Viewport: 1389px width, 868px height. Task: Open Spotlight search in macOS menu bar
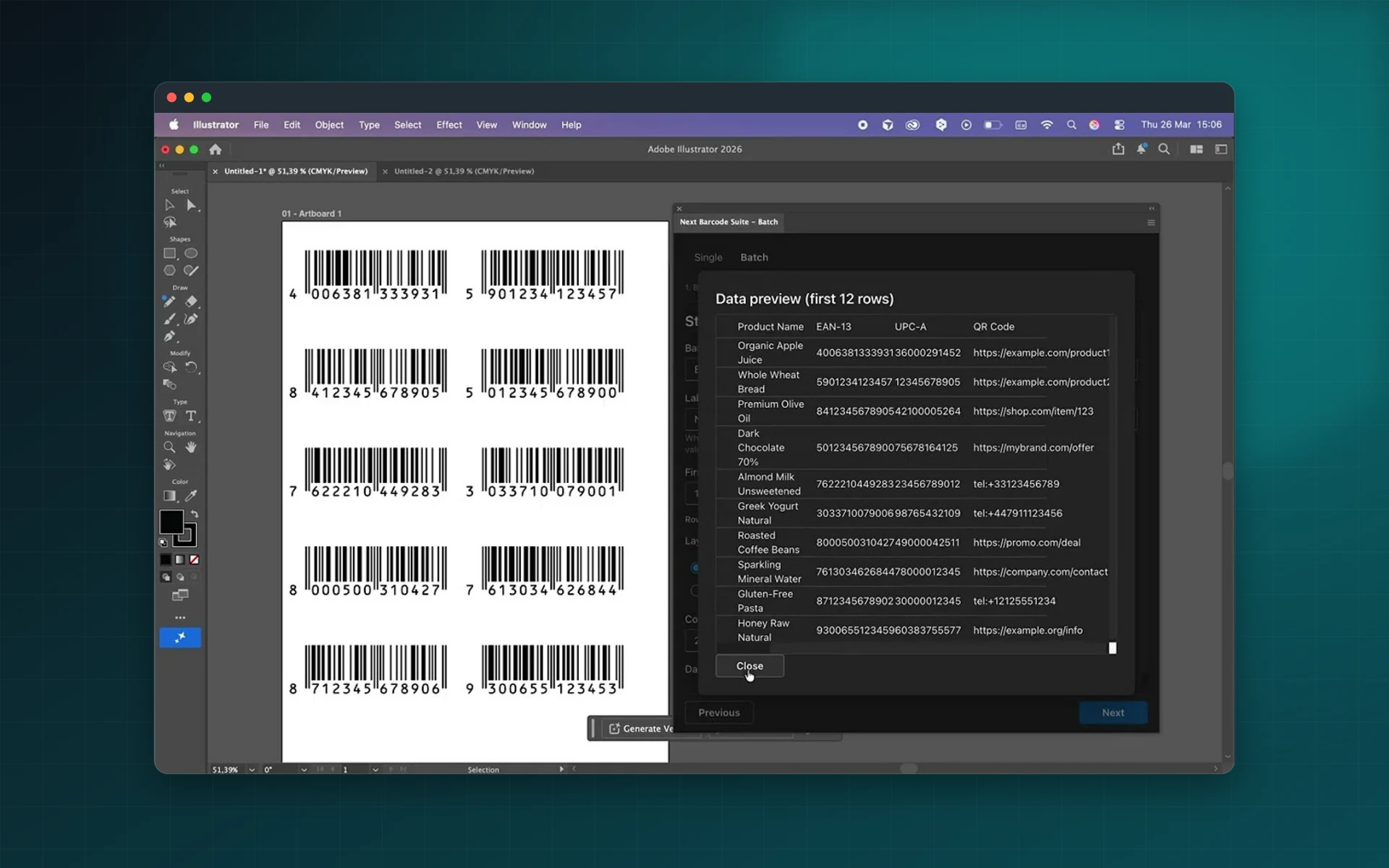tap(1071, 125)
